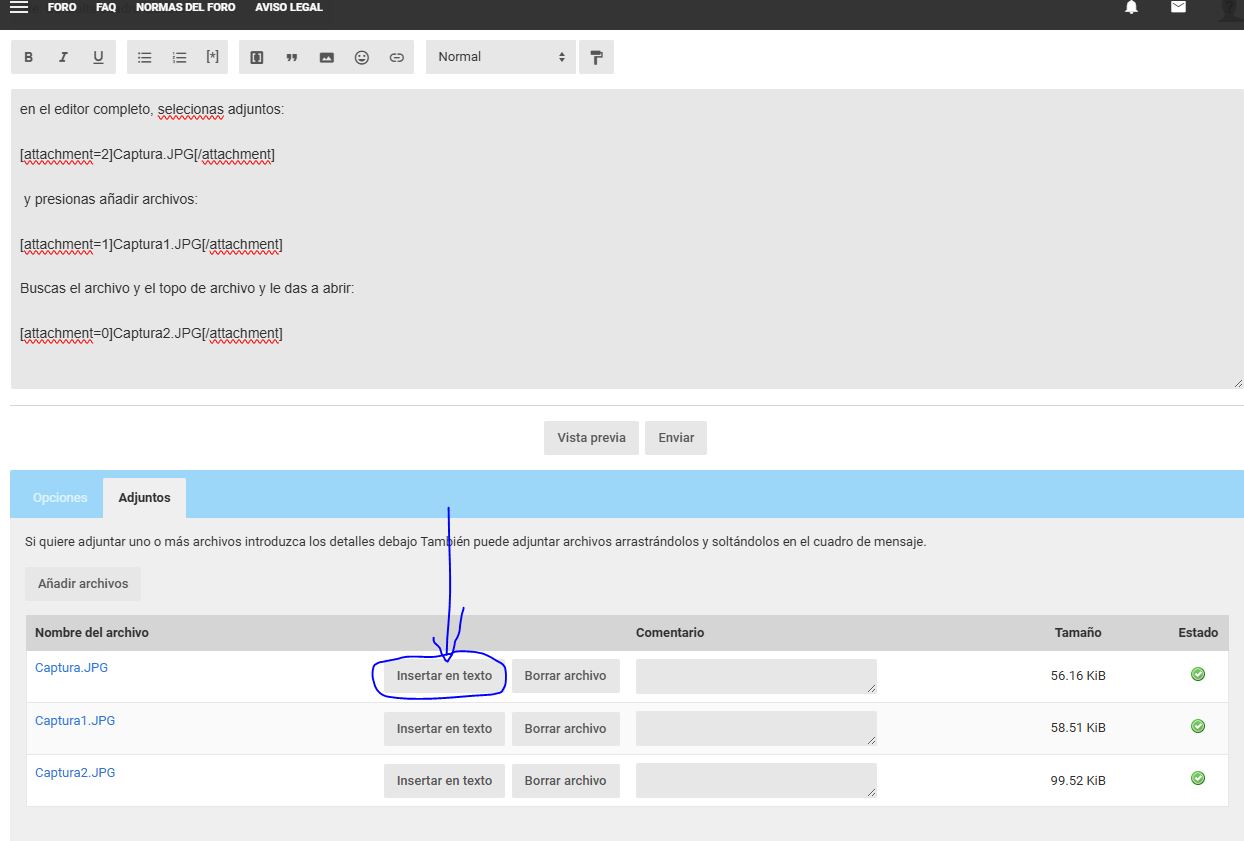Viewport: 1244px width, 841px height.
Task: Open Normas del Foro in navigation bar
Action: 185,7
